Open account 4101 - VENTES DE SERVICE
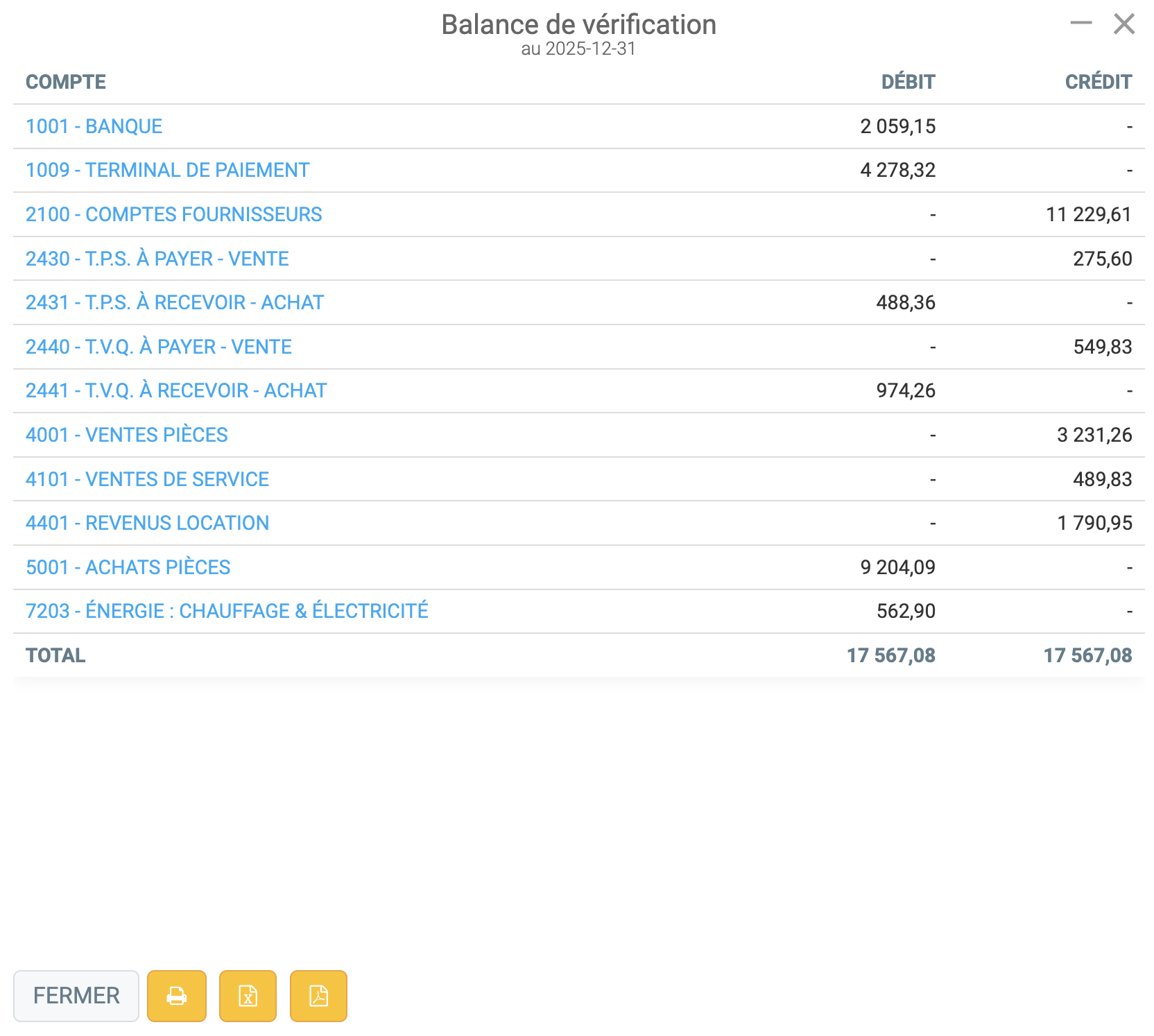 click(x=147, y=479)
